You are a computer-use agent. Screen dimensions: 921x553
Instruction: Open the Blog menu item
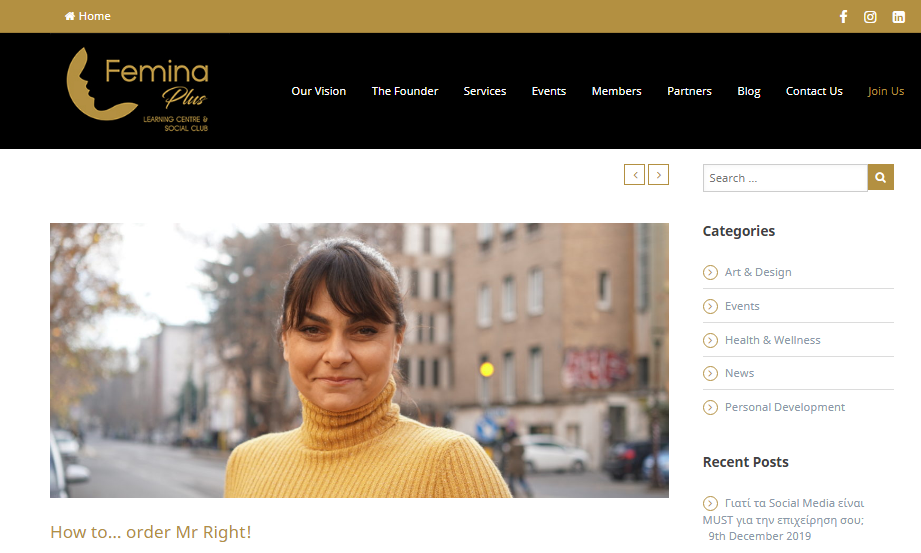click(x=748, y=91)
